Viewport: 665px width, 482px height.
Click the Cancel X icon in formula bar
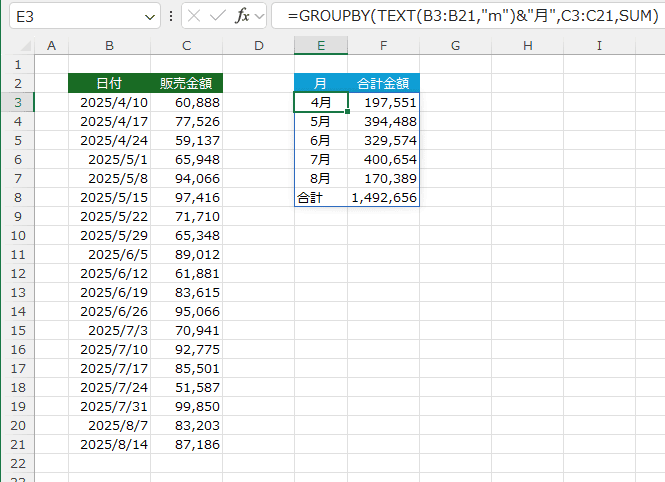(x=194, y=17)
